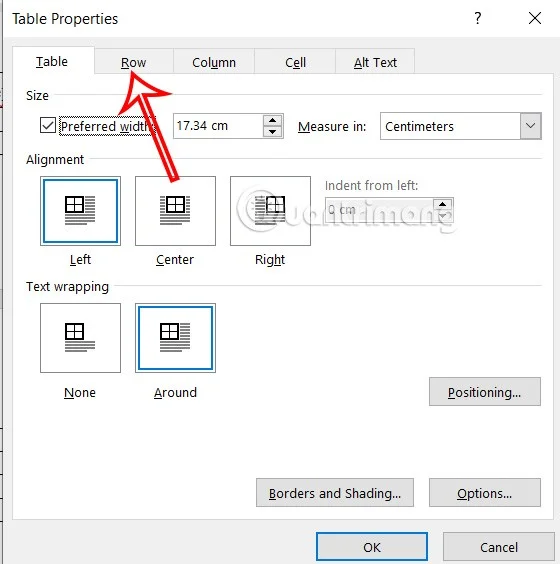Select Left table alignment icon
This screenshot has height=564, width=560.
click(x=80, y=211)
